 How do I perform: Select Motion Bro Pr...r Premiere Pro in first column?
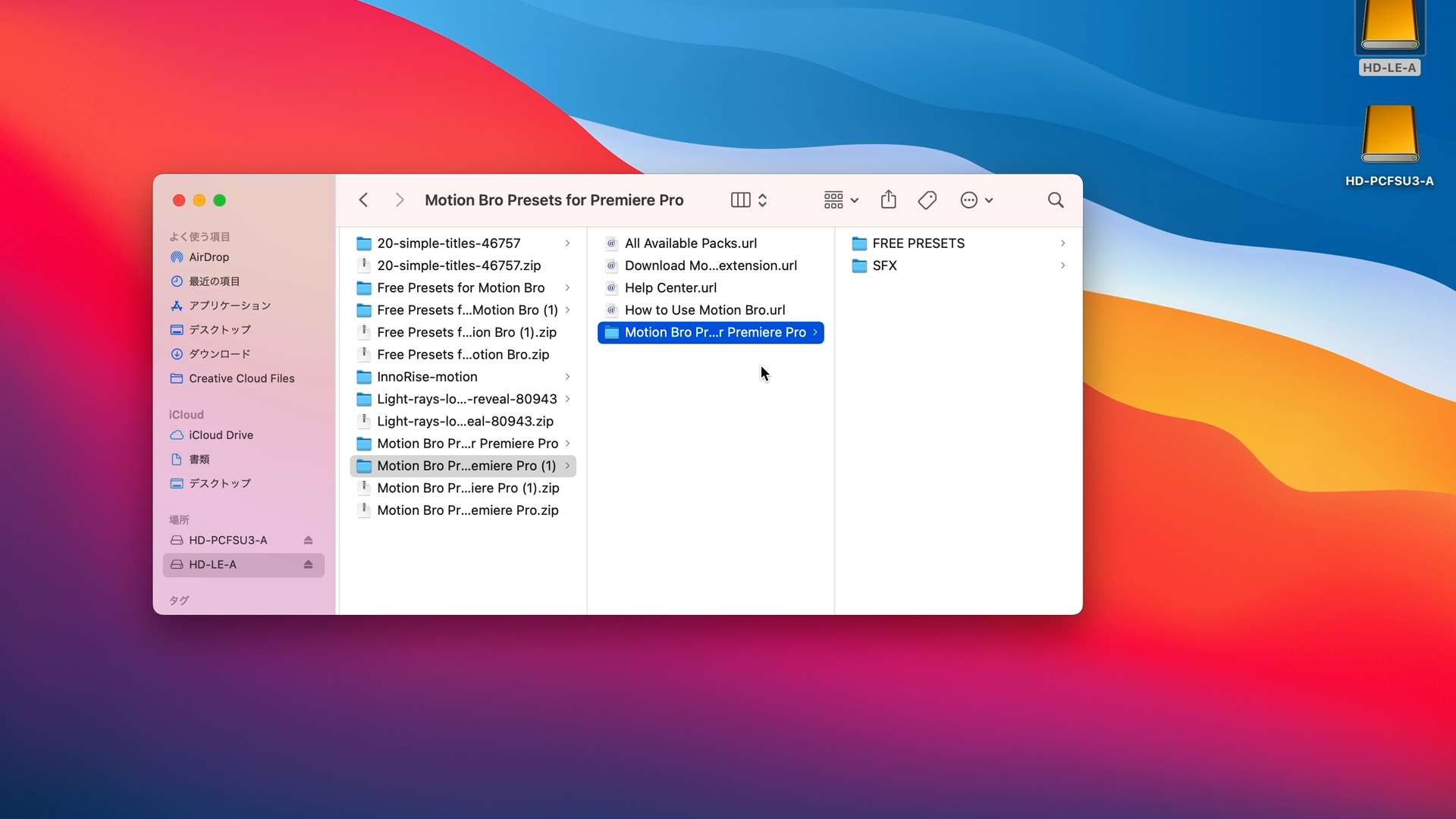463,444
